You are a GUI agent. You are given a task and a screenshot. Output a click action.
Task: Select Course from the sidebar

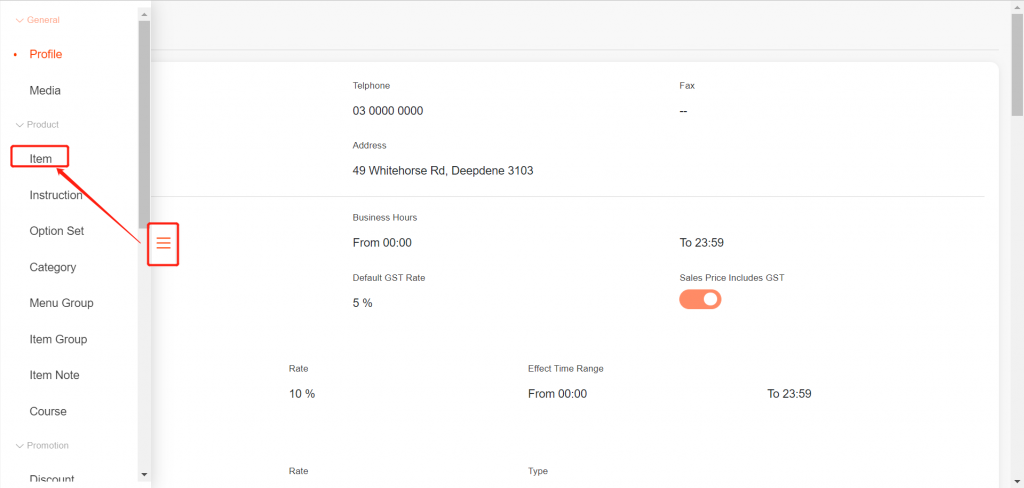(x=48, y=411)
